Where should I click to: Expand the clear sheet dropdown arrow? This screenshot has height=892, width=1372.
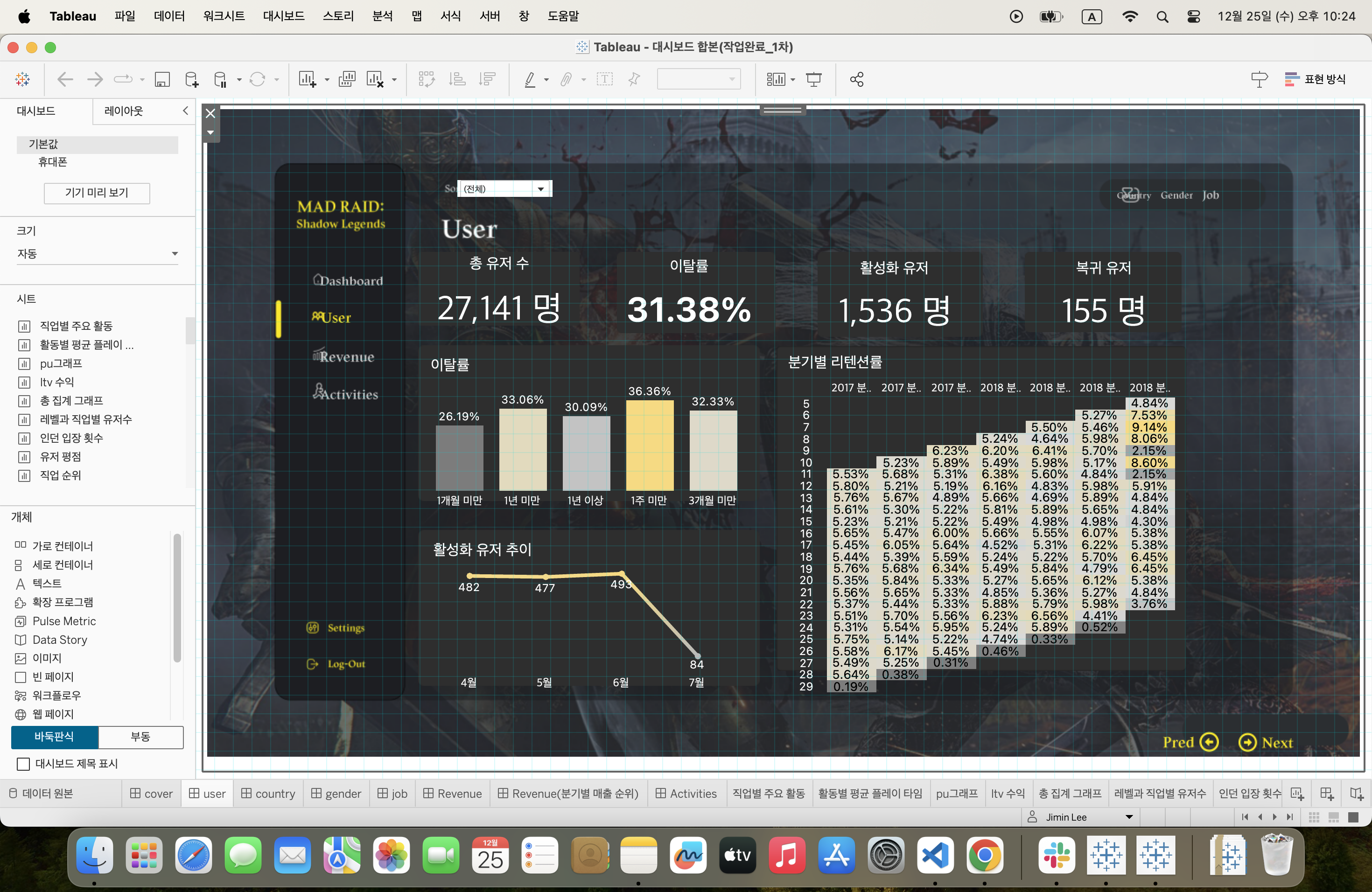pyautogui.click(x=394, y=80)
